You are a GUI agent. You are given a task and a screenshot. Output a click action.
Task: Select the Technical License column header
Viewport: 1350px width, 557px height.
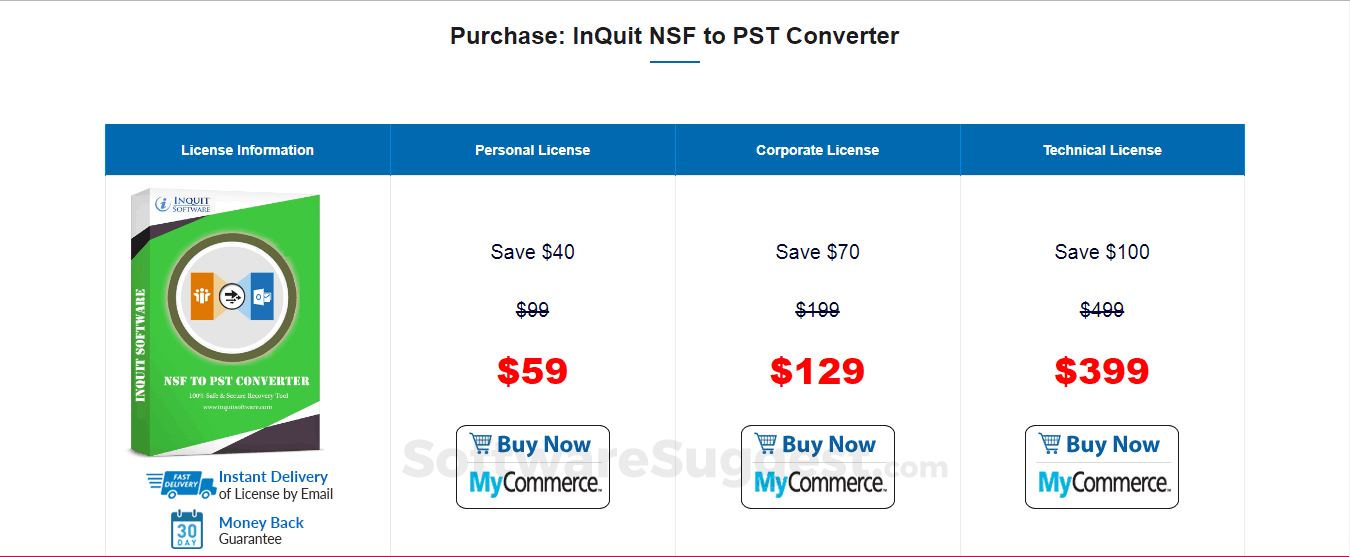[1102, 150]
